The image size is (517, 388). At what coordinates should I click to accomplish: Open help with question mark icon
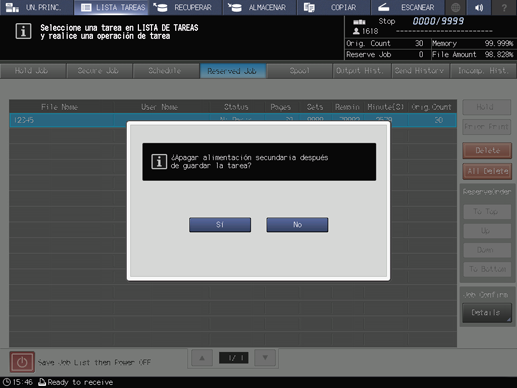[x=504, y=7]
